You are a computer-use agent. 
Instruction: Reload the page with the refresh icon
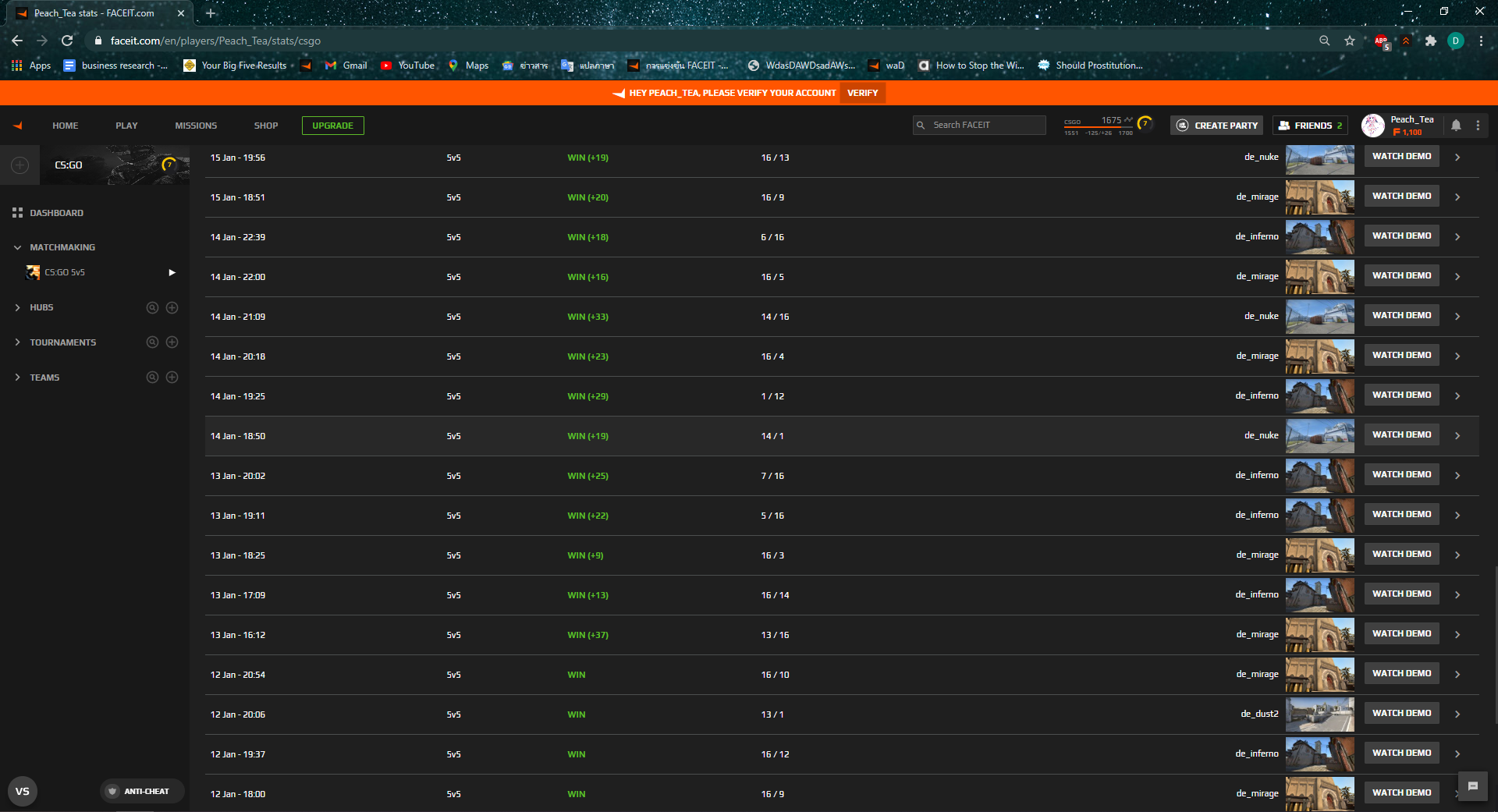(68, 41)
